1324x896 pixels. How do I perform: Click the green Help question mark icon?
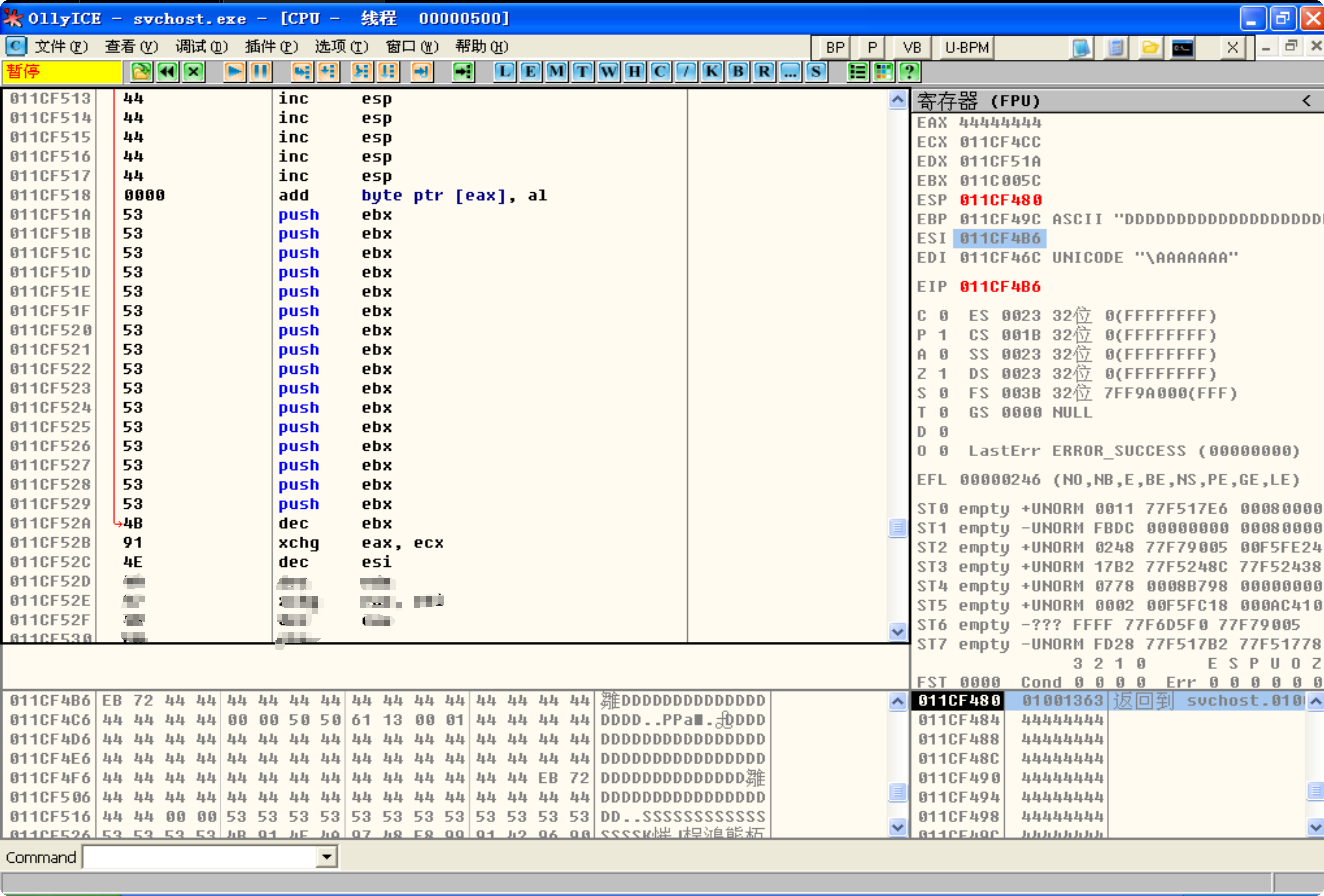909,72
